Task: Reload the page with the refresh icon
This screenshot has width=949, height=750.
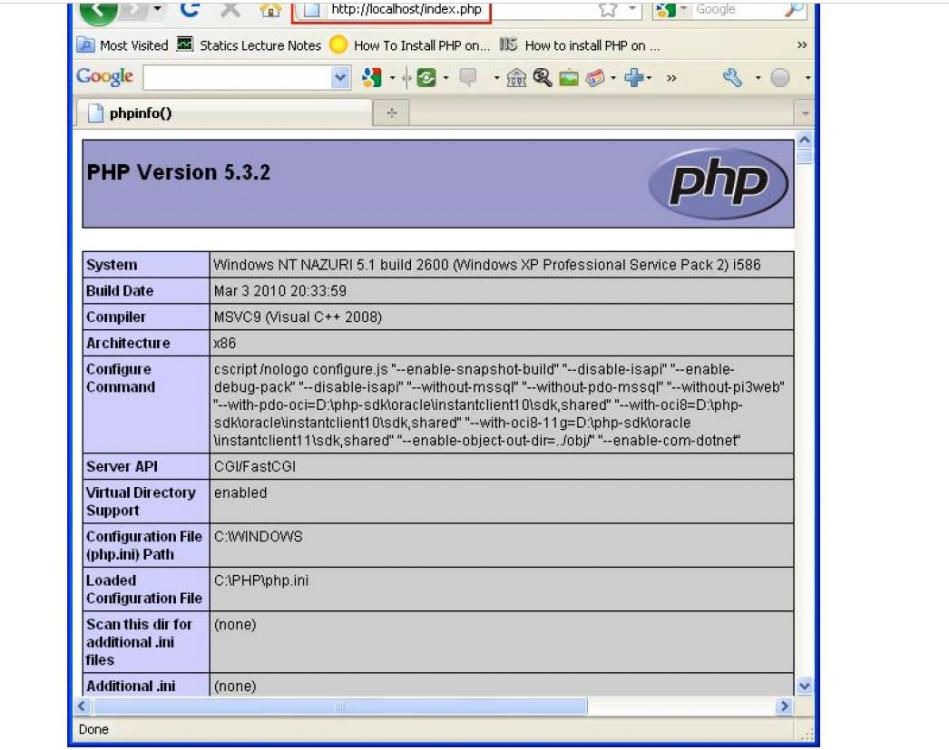Action: coord(190,10)
